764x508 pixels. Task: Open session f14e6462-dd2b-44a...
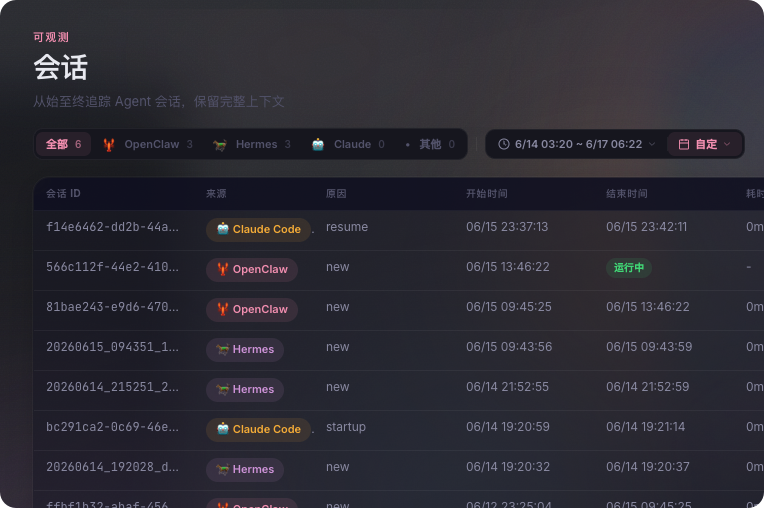pyautogui.click(x=112, y=227)
